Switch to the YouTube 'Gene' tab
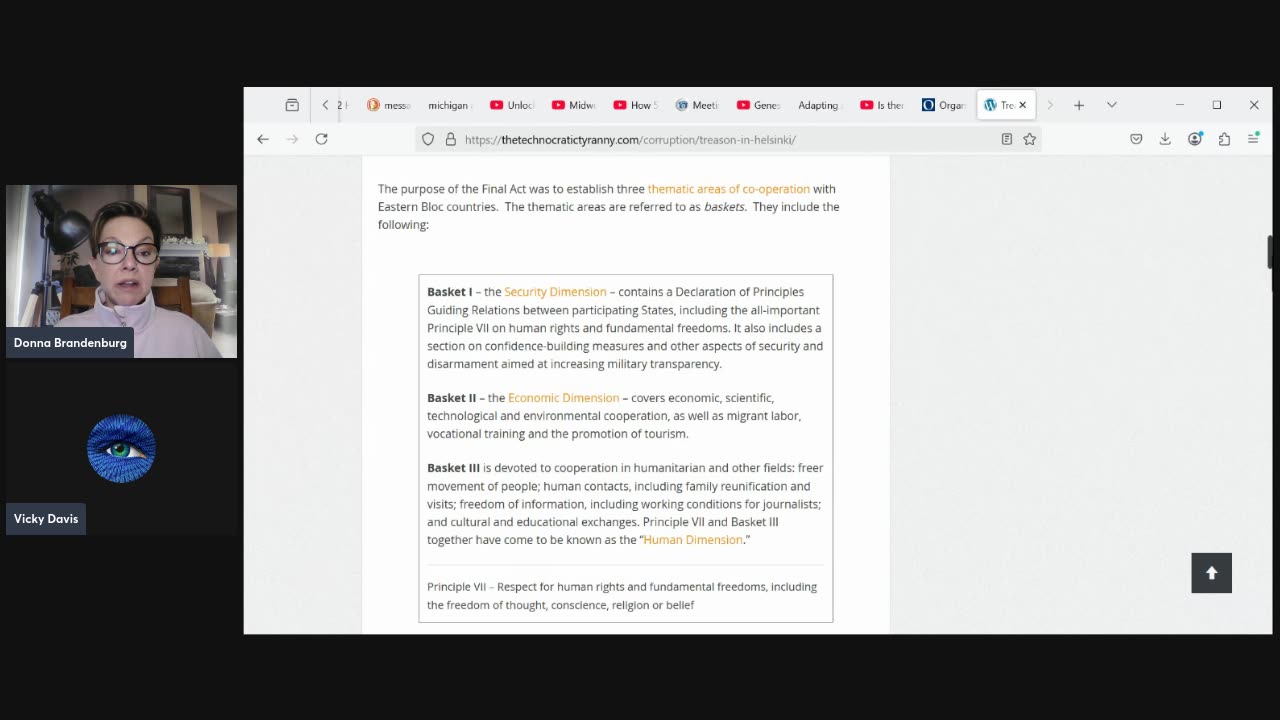1280x720 pixels. pos(759,105)
